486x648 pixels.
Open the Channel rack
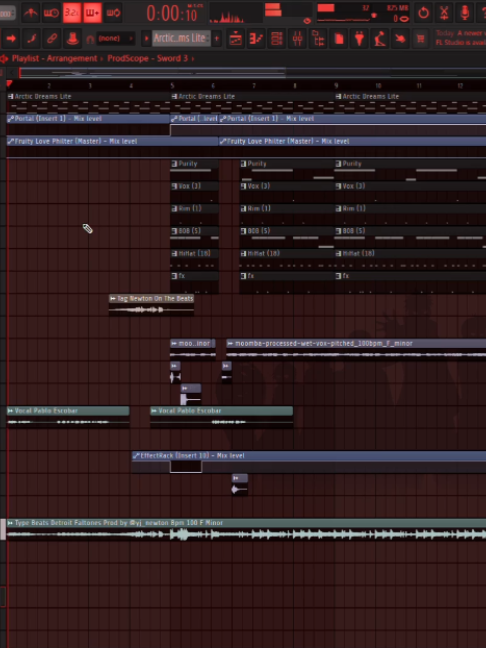coord(277,39)
